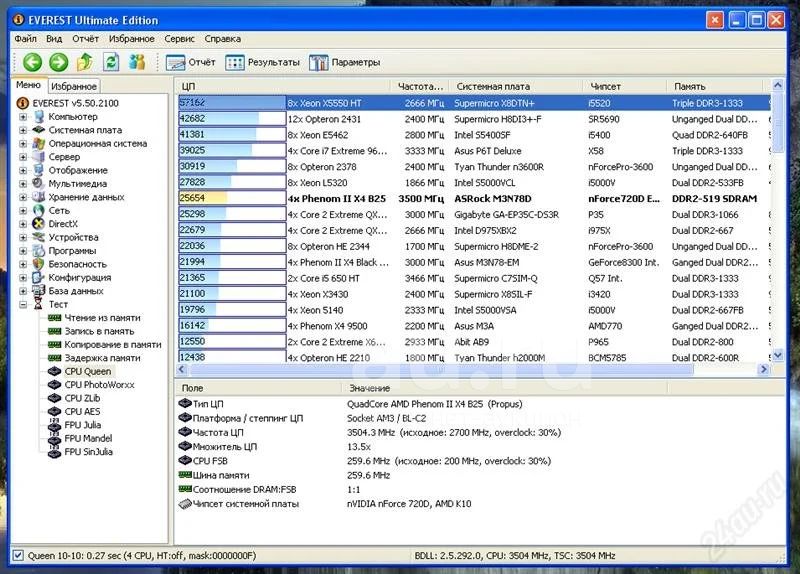Open the Избранное menu in menu bar
The height and width of the screenshot is (574, 800).
132,39
